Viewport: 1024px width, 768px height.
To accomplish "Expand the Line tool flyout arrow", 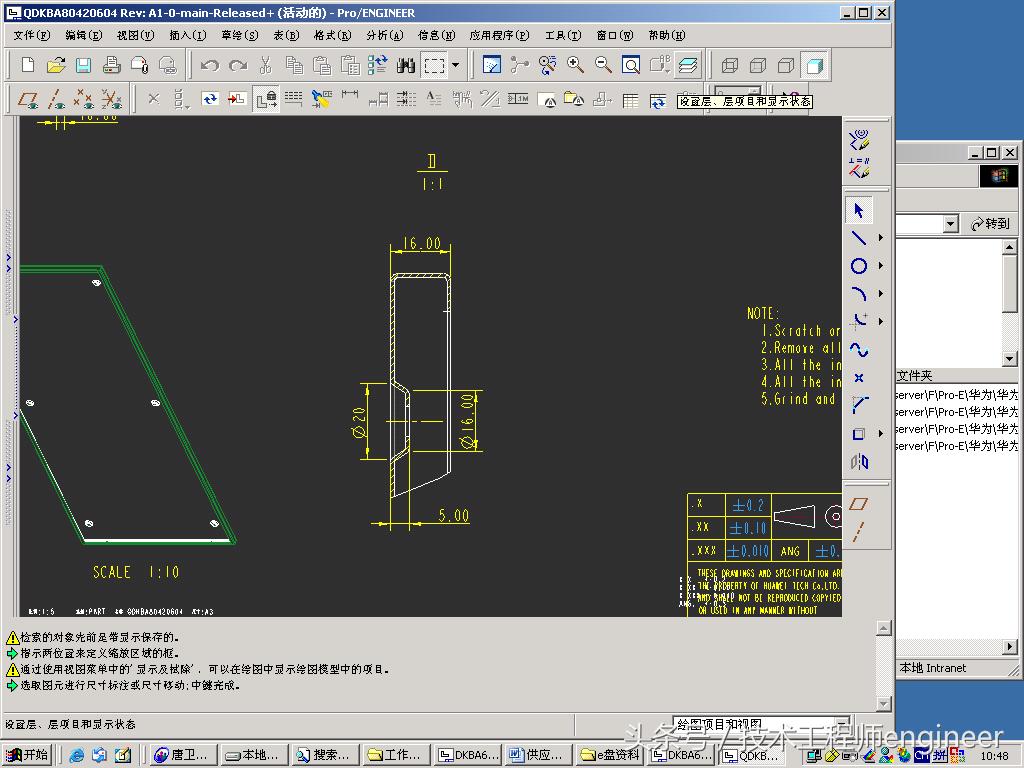I will point(881,238).
